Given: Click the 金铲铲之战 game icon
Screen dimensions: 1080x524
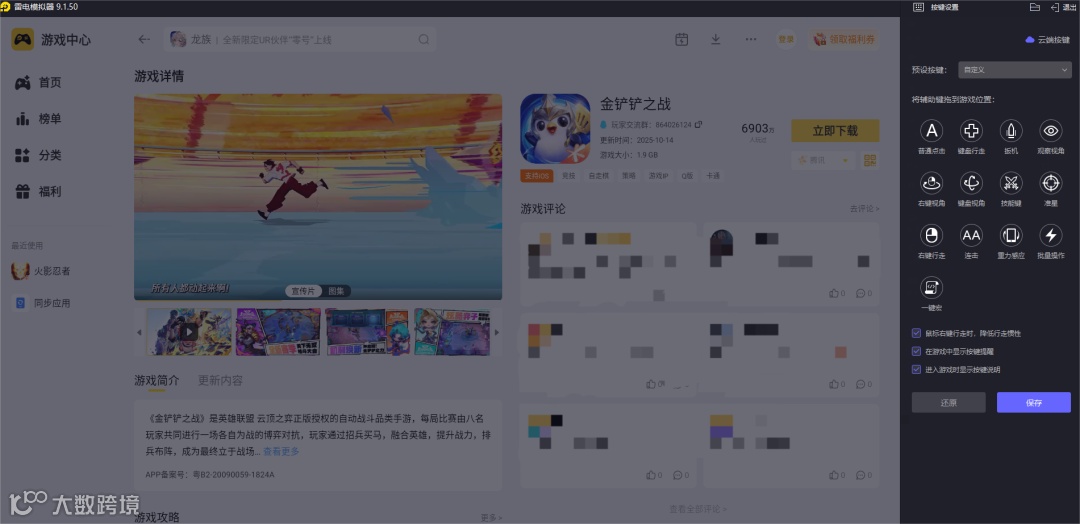Looking at the screenshot, I should tap(555, 129).
